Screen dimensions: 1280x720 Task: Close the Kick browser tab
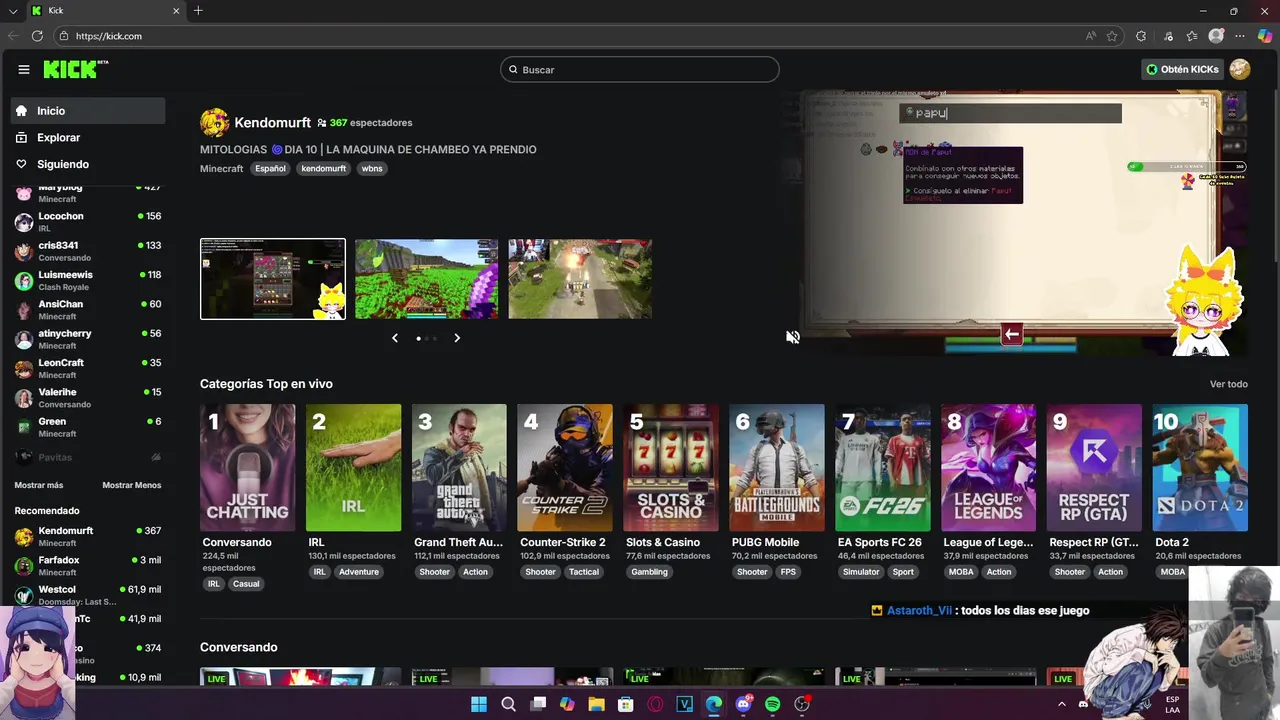click(x=176, y=11)
